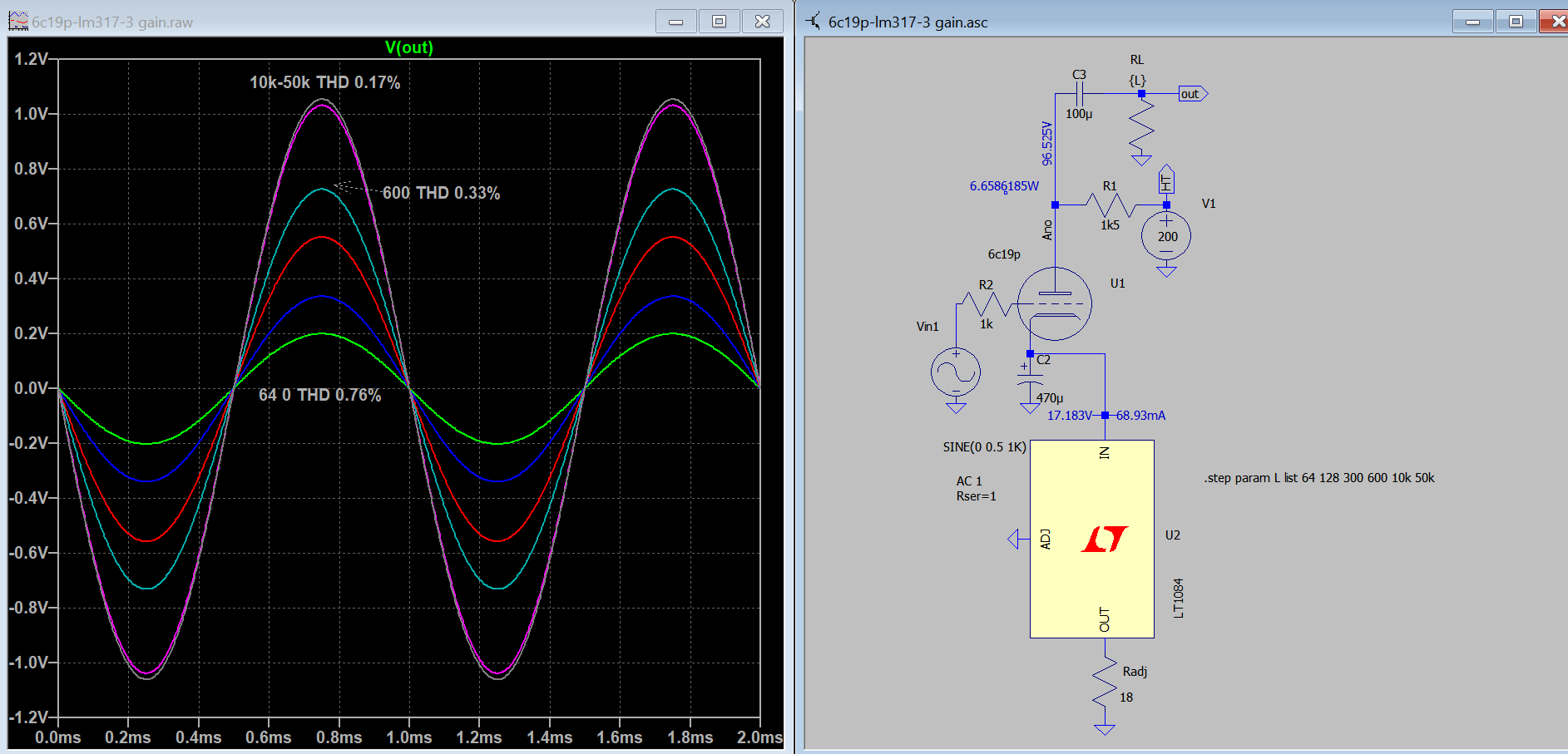Select the R2 input resistor symbol

pos(986,304)
